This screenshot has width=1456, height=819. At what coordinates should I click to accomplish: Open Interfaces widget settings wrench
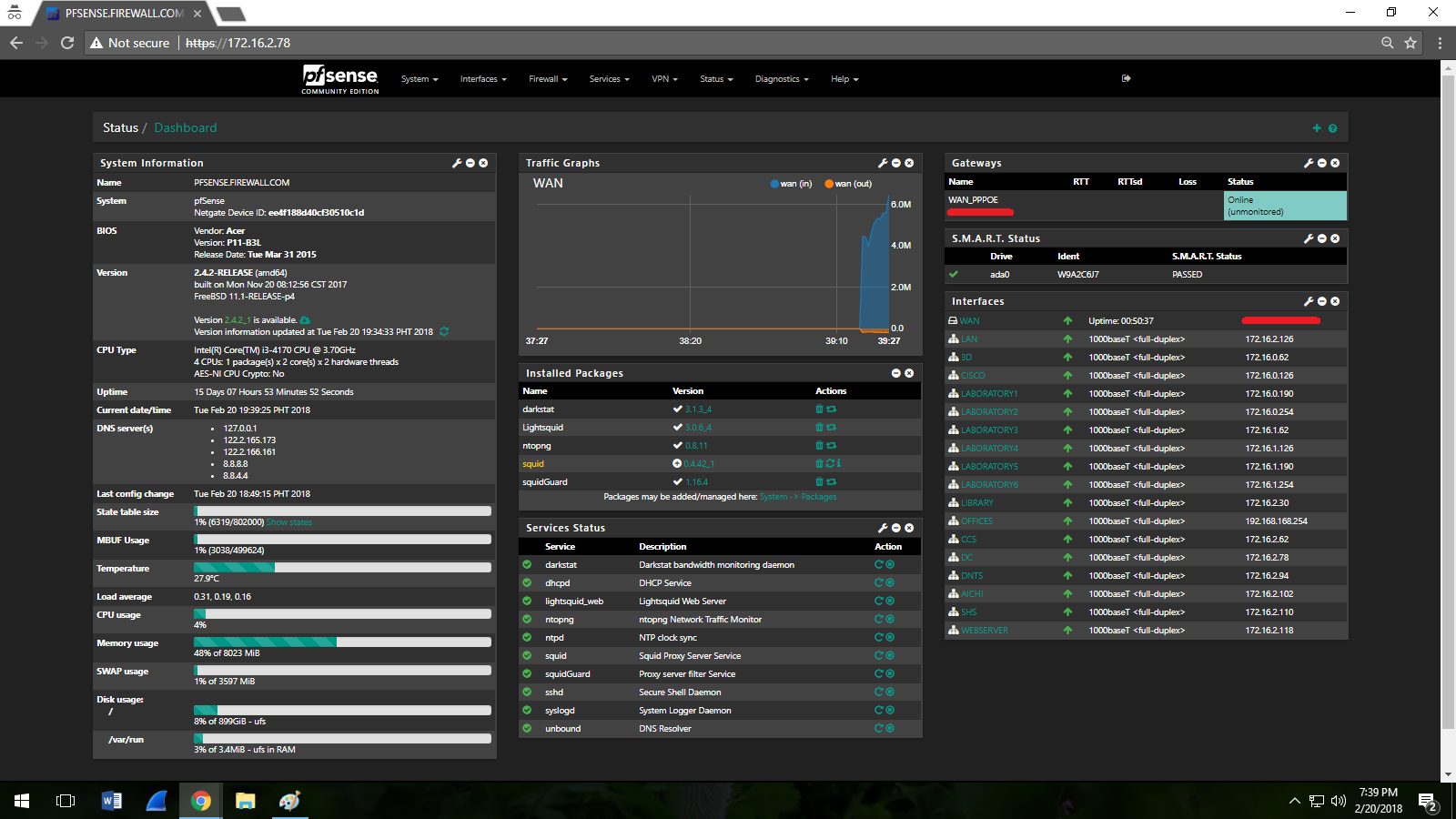click(1309, 301)
